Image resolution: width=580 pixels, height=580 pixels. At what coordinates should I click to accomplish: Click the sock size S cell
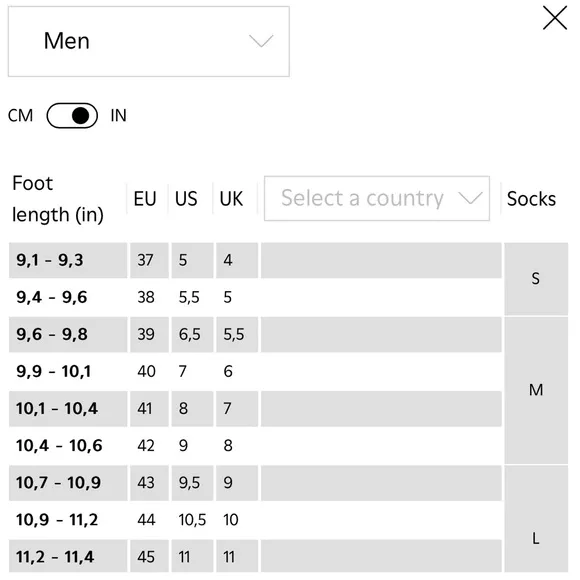pyautogui.click(x=536, y=279)
